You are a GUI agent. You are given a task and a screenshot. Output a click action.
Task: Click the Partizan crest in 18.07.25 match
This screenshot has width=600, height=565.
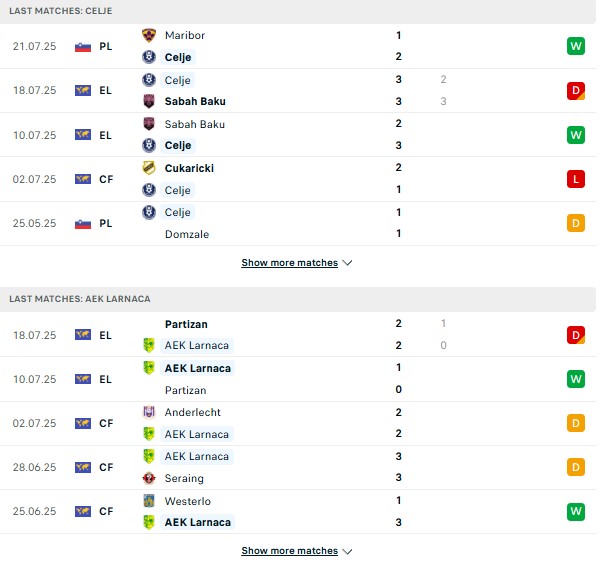tap(149, 324)
